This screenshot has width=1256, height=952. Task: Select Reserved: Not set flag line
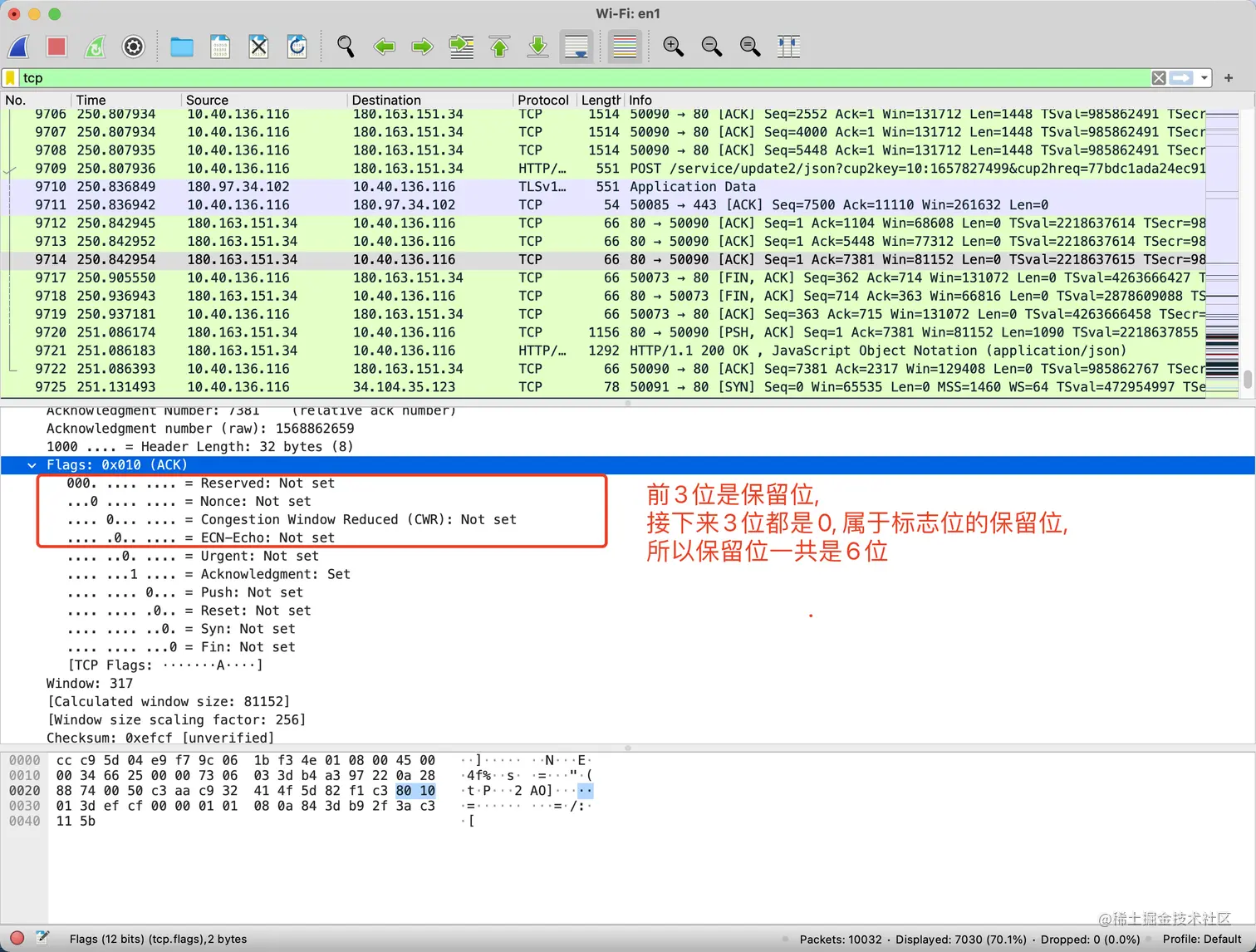click(201, 483)
